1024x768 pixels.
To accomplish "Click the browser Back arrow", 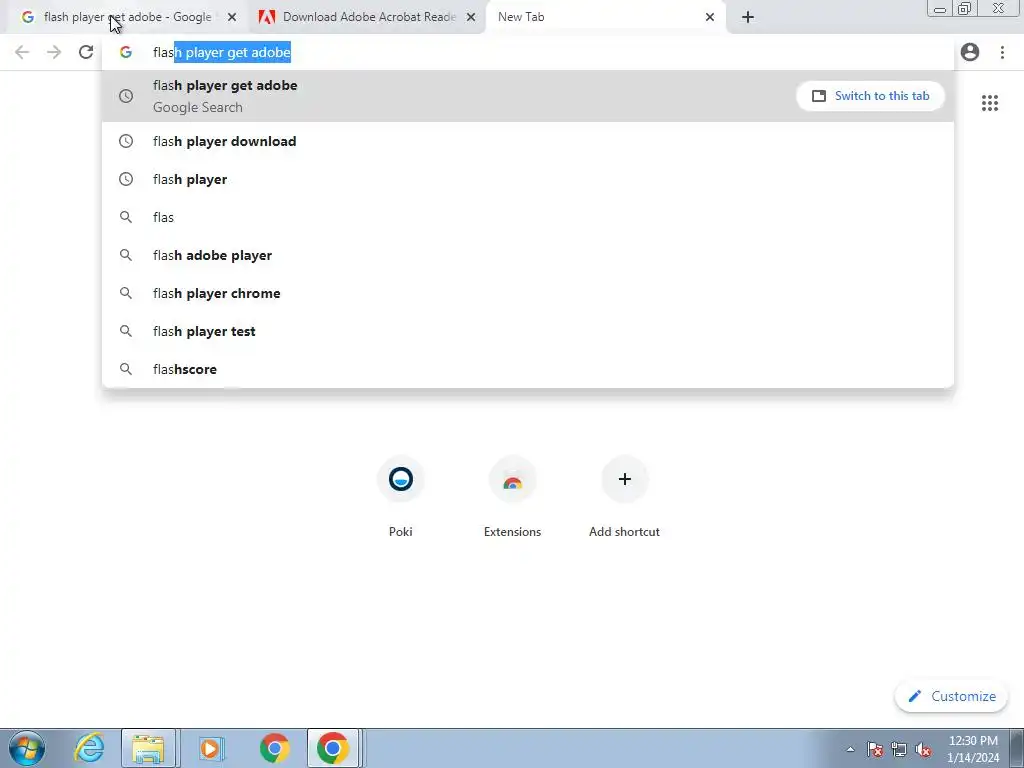I will [22, 52].
